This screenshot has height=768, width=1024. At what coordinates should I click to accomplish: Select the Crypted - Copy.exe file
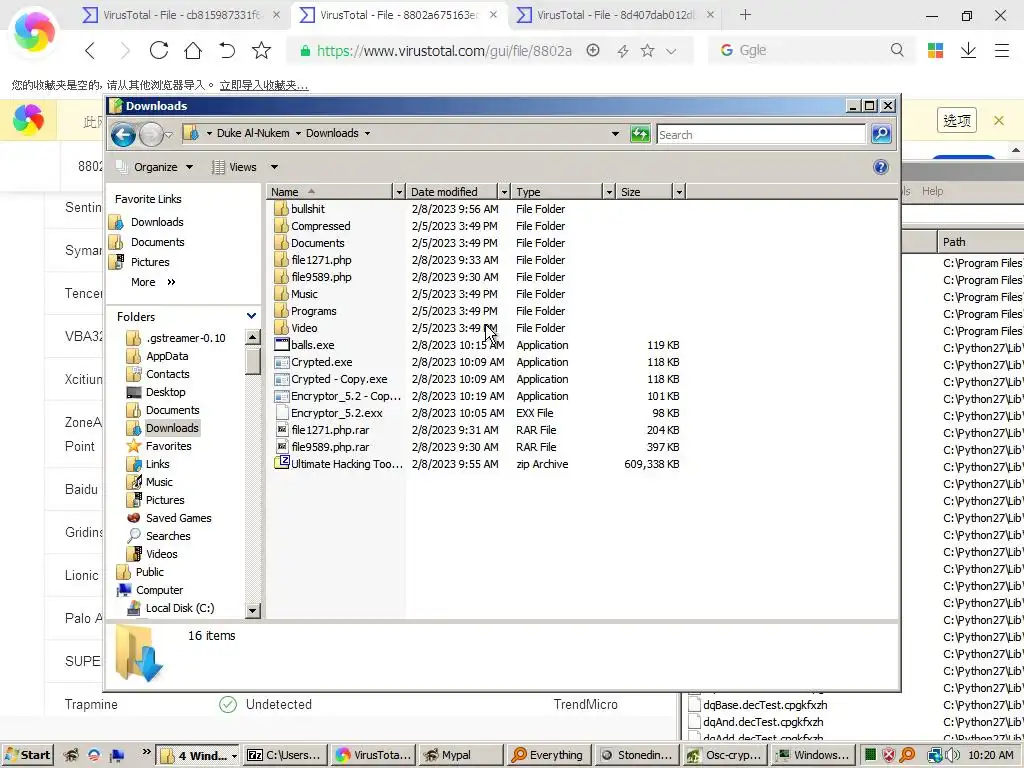[x=339, y=379]
